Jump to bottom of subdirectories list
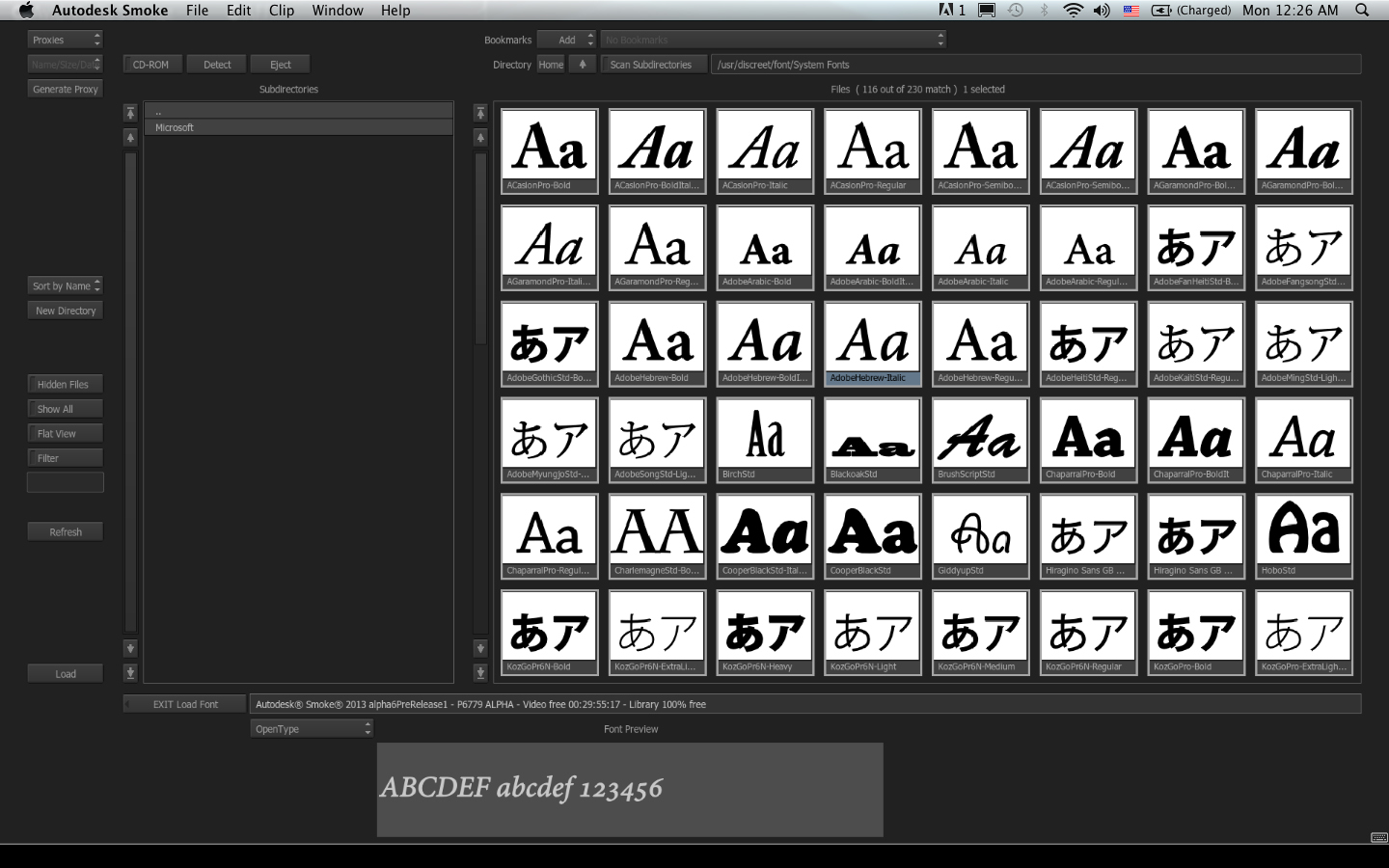The width and height of the screenshot is (1389, 868). click(x=130, y=672)
